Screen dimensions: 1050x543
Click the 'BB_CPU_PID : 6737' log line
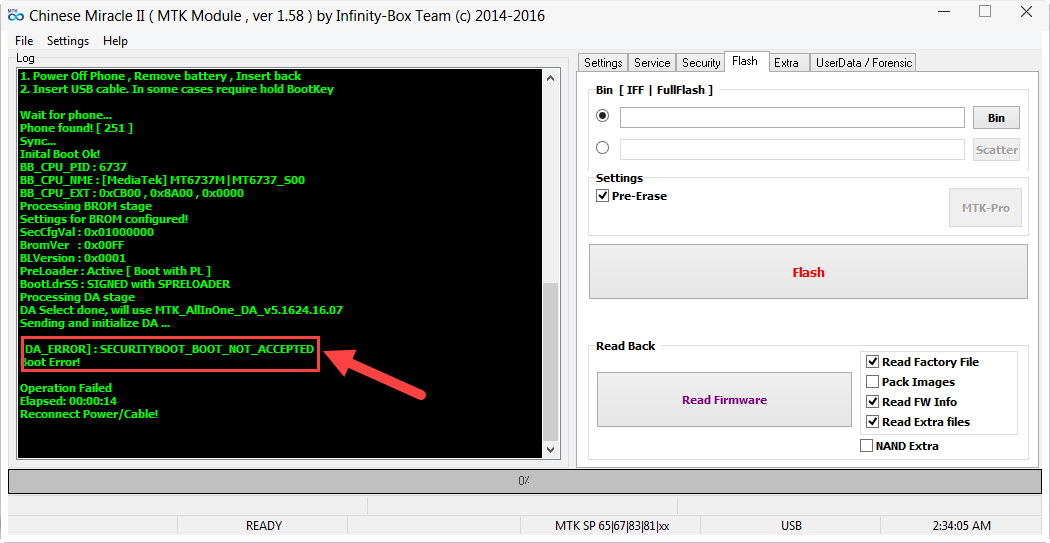tap(74, 167)
